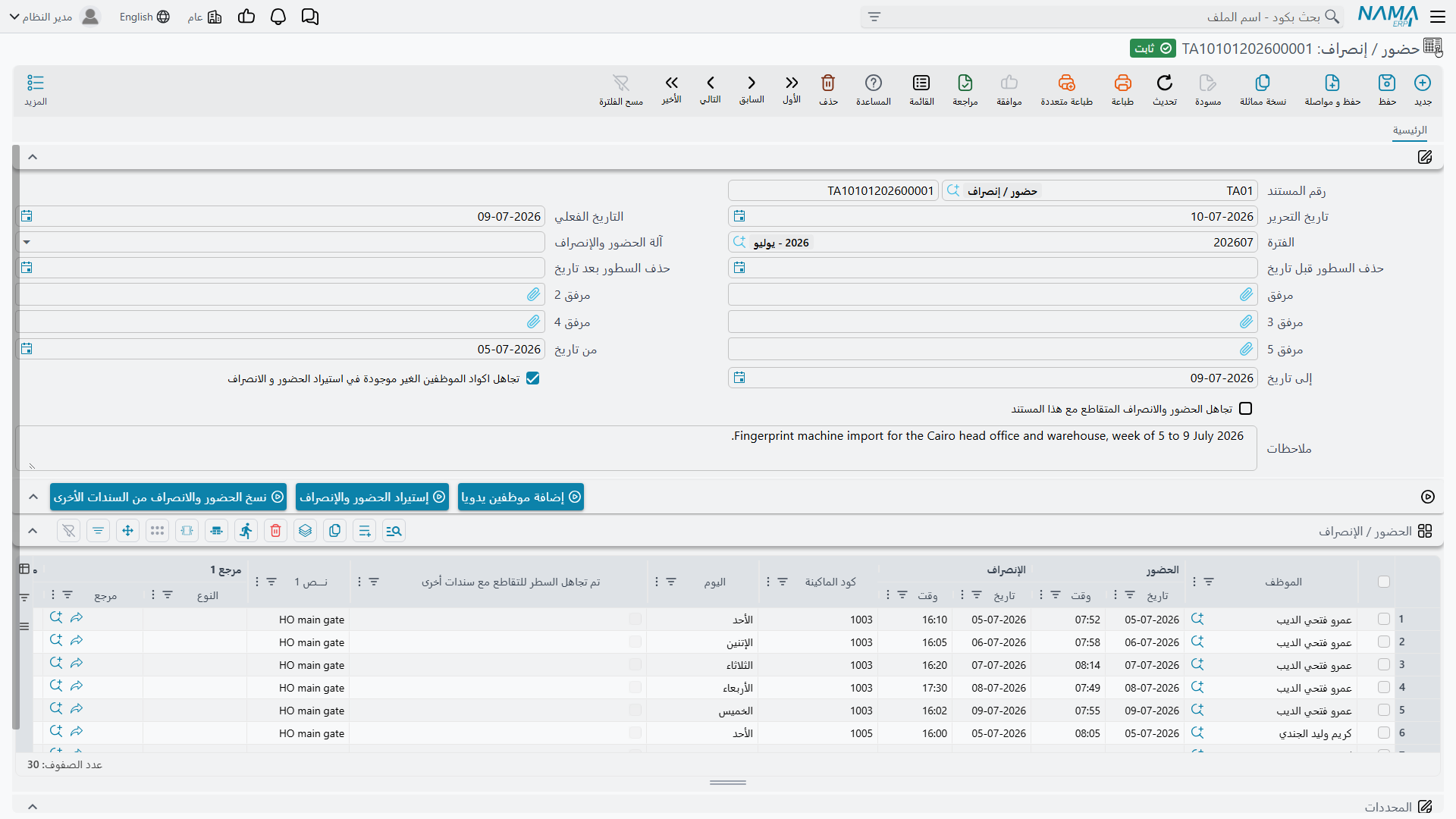1456x819 pixels.
Task: Click the حذف السطور قبل تاريخ field
Action: 993,268
